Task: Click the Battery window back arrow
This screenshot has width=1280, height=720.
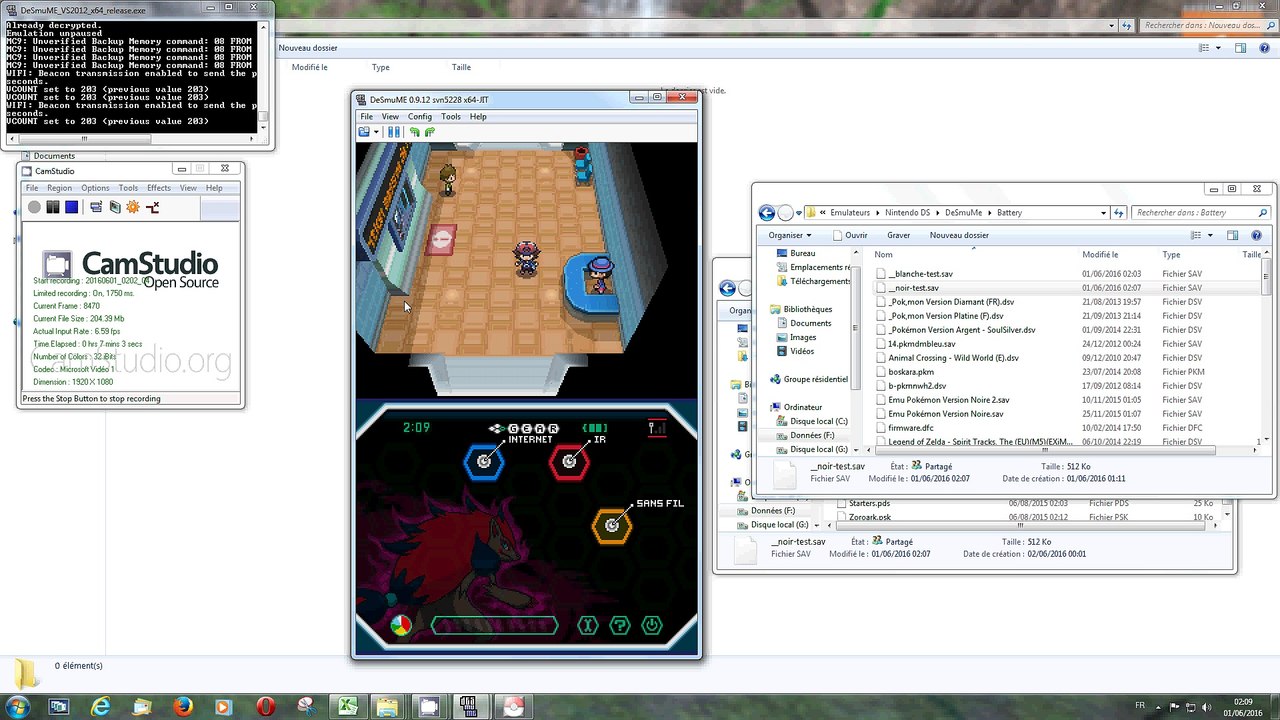Action: click(767, 212)
